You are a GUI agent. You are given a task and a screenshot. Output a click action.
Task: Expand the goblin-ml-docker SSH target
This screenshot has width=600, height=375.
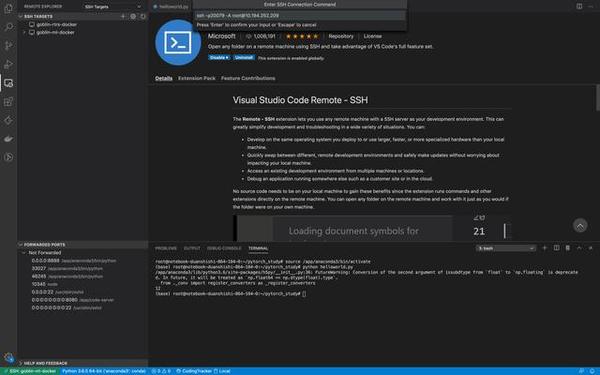[x=24, y=33]
